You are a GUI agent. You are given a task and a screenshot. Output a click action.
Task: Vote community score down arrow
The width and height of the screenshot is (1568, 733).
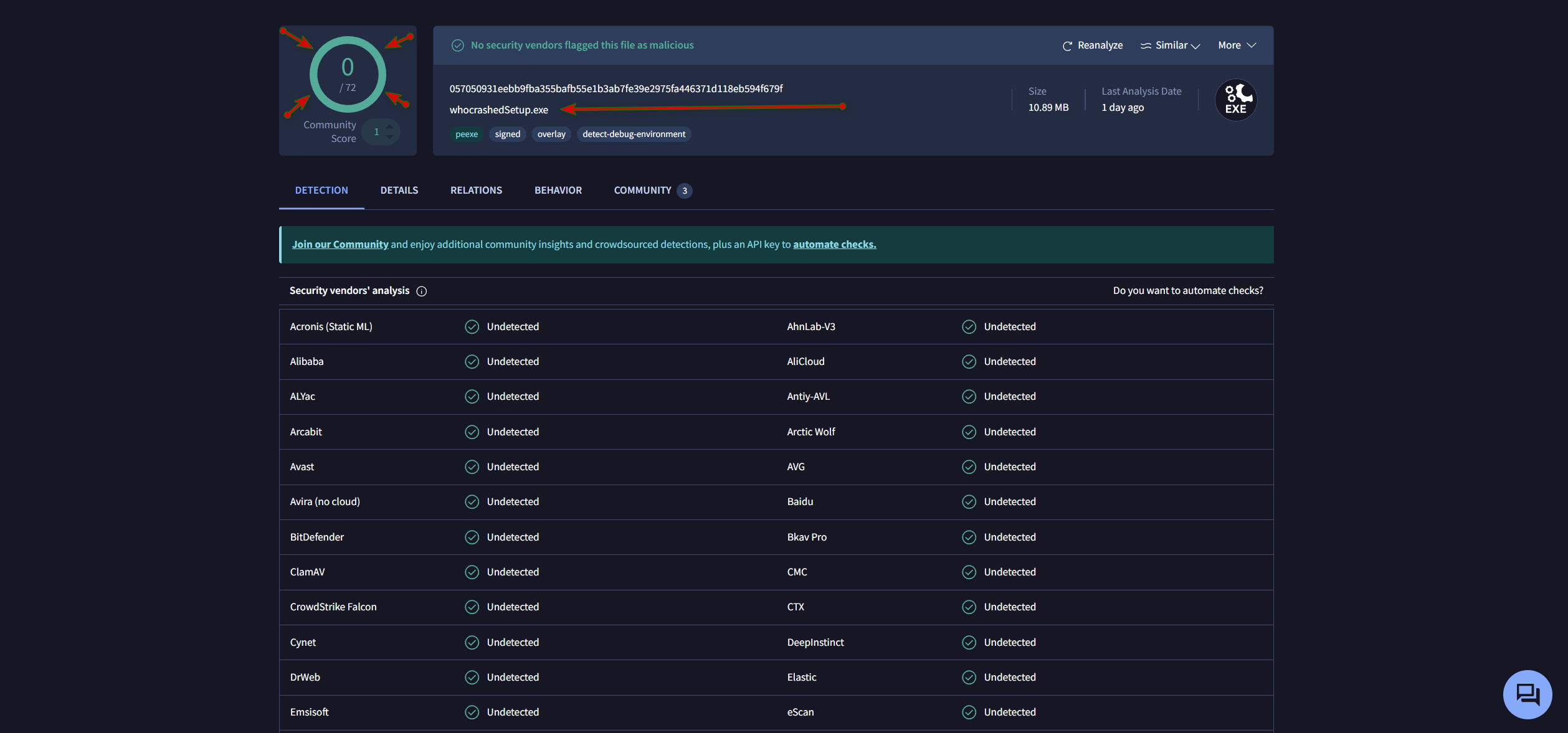coord(389,136)
